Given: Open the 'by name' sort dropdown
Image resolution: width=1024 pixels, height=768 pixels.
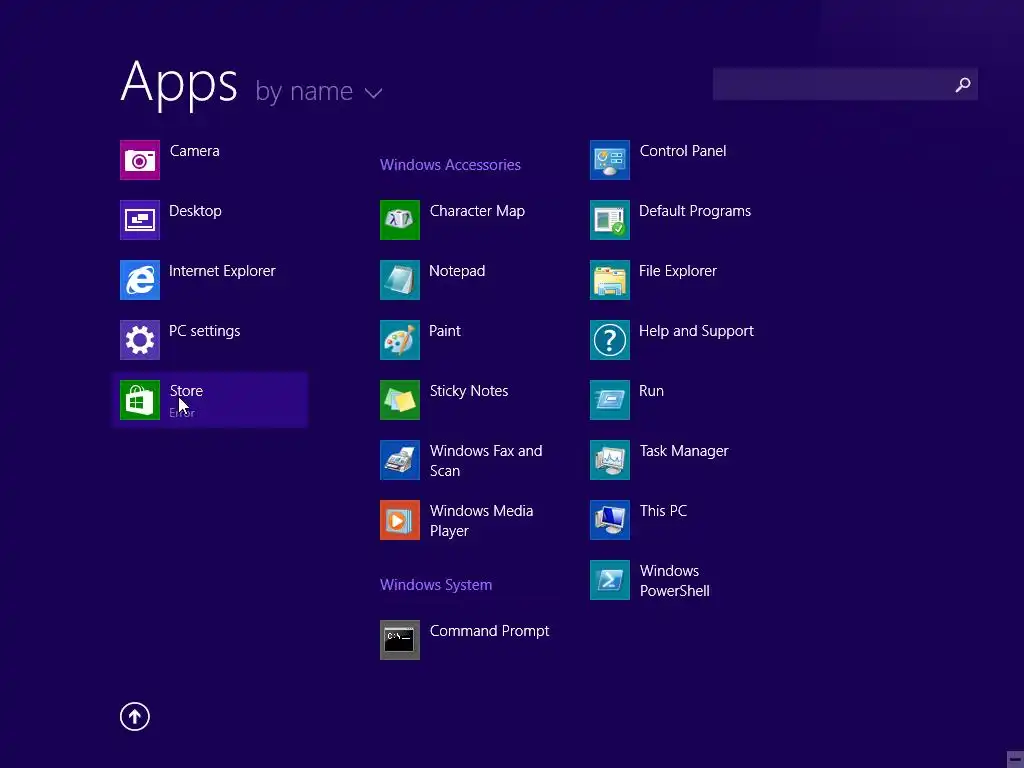Looking at the screenshot, I should [x=318, y=91].
